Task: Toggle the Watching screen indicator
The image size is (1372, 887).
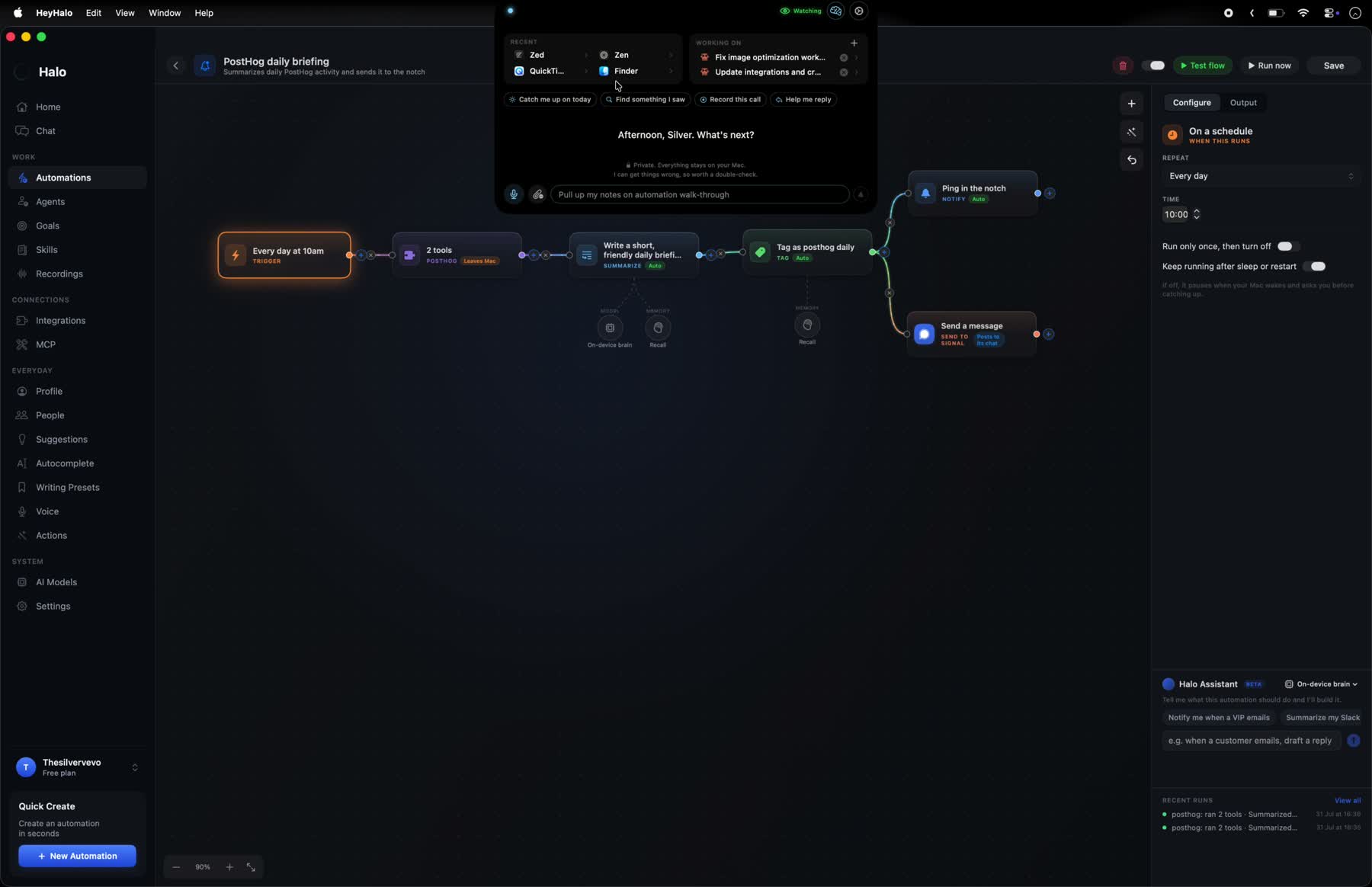Action: coord(800,11)
